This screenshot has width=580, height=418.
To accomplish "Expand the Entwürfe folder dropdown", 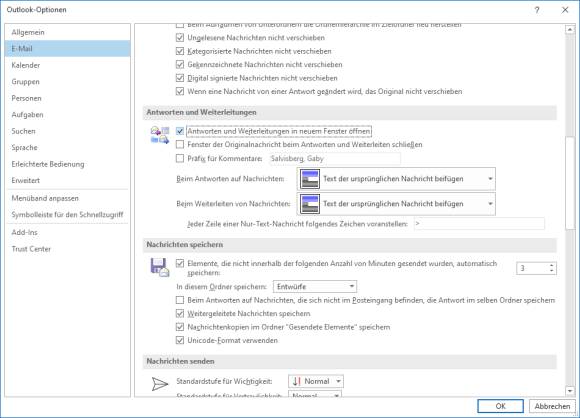I will (x=315, y=287).
